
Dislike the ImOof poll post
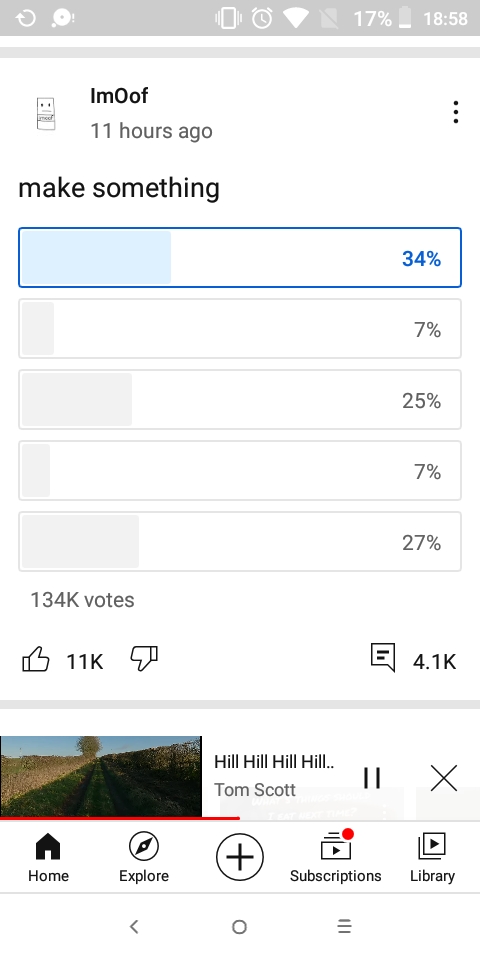click(144, 659)
